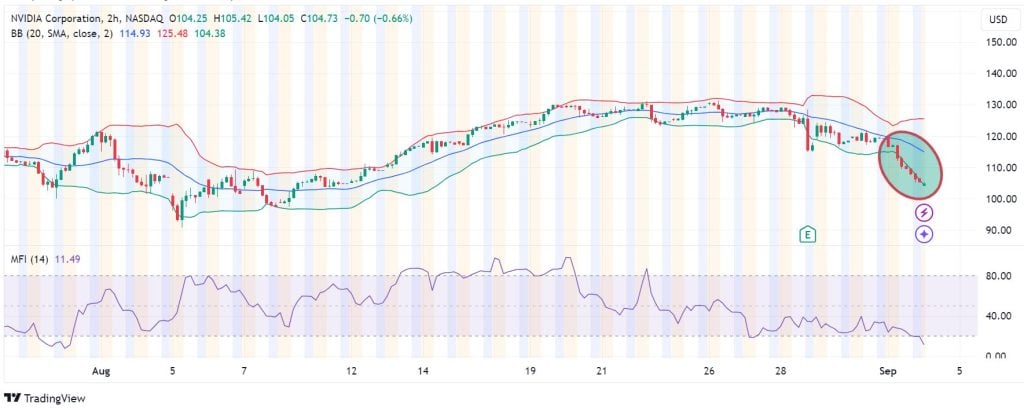Click the 130.00 price axis label

pyautogui.click(x=999, y=105)
